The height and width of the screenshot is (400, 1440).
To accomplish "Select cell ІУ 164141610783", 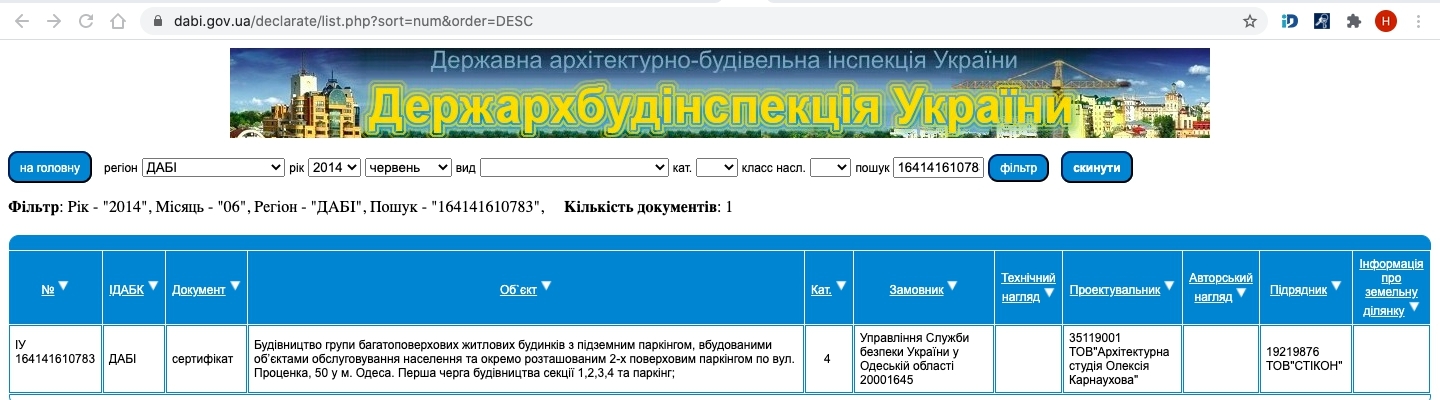I will [56, 359].
